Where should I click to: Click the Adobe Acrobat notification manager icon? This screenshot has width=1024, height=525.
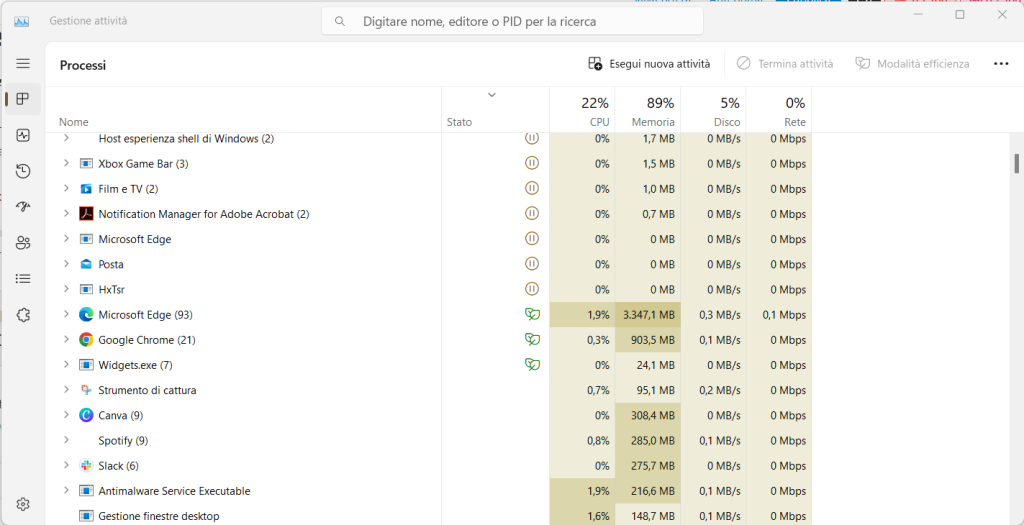86,214
